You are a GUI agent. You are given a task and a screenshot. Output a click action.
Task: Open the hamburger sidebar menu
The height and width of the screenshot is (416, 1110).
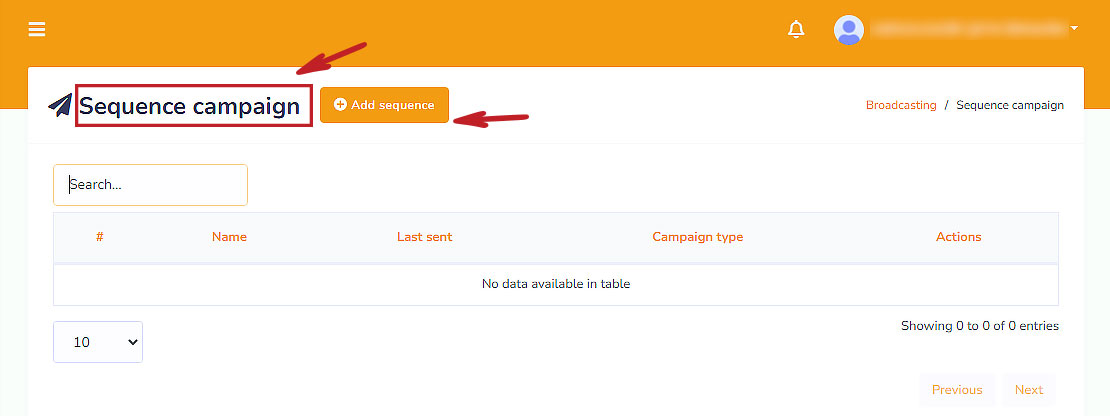click(x=37, y=29)
